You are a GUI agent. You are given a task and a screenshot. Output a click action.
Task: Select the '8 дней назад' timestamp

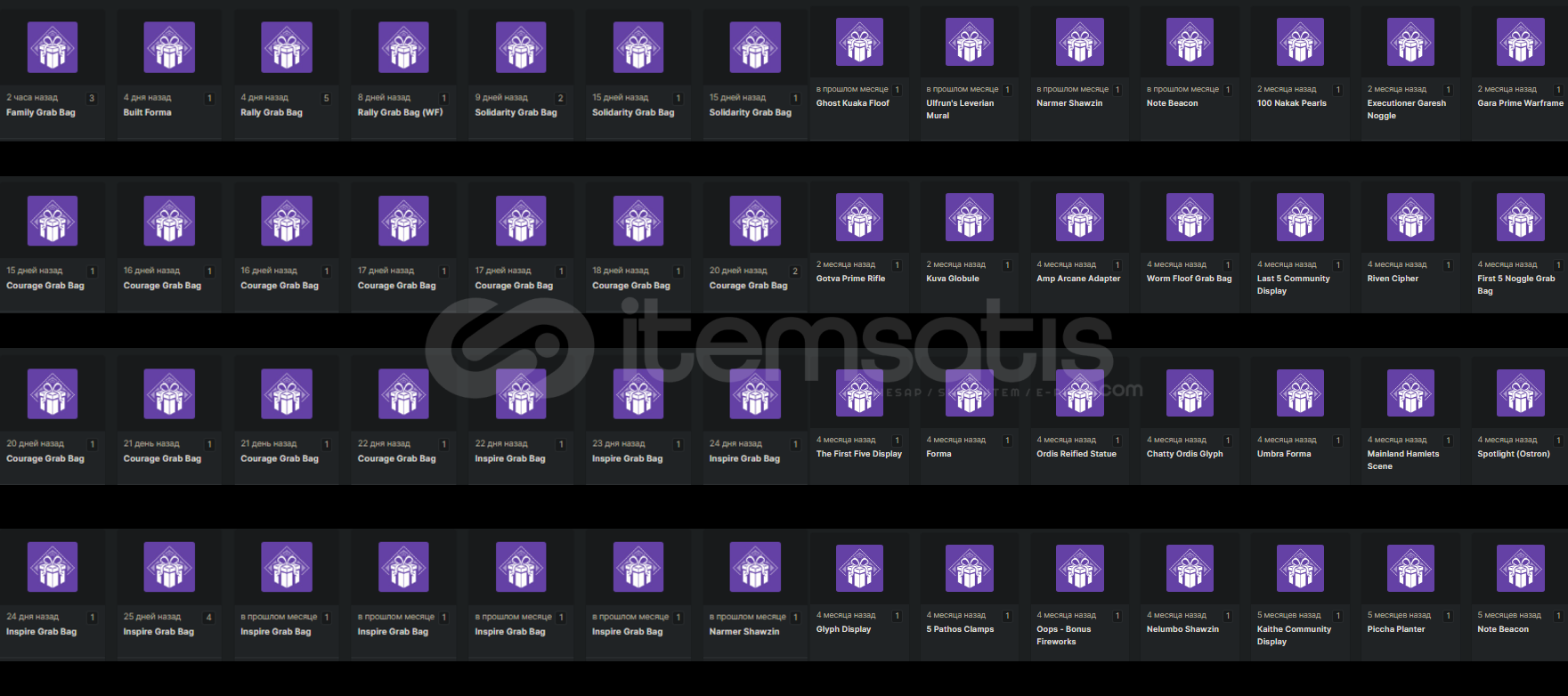pyautogui.click(x=384, y=98)
